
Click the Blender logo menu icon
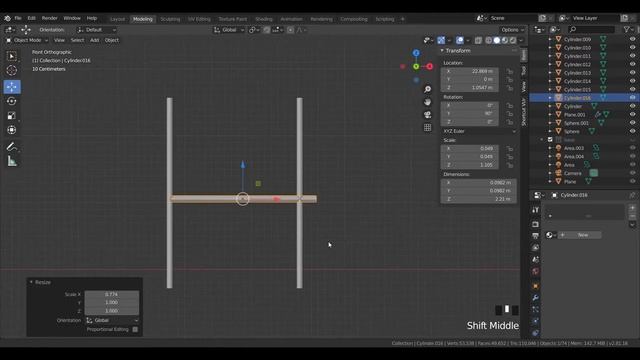pos(7,18)
